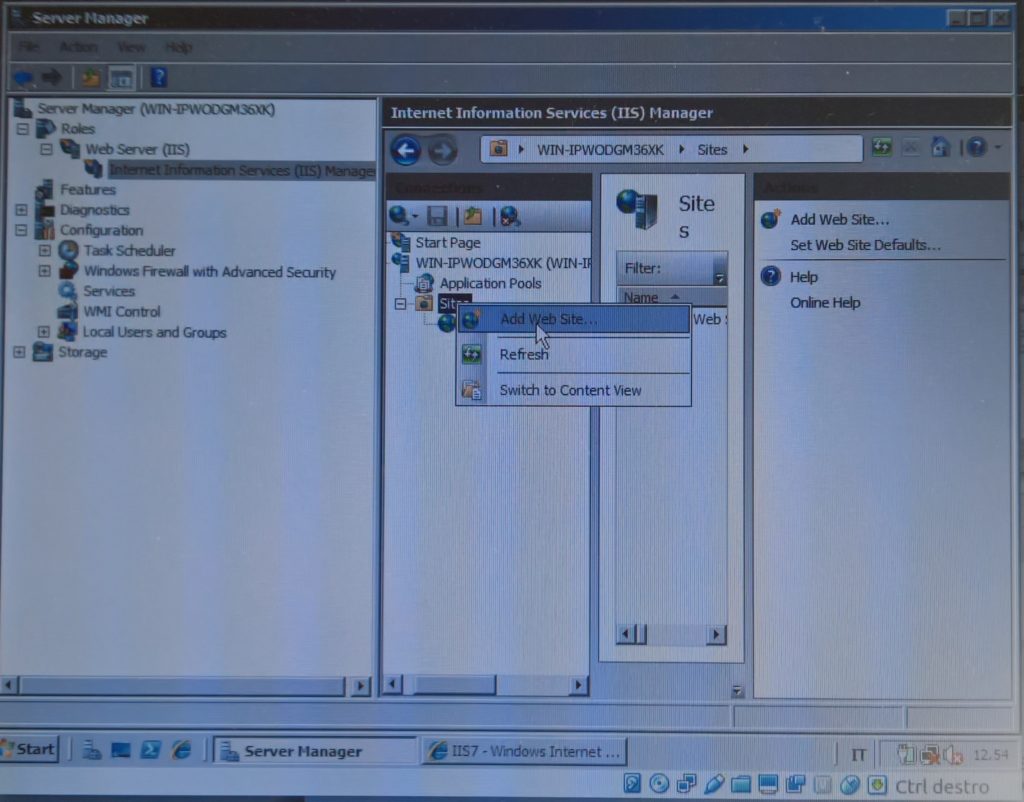Select Application Pools in Connections tree
Screen dimensions: 1024x802
(x=490, y=283)
